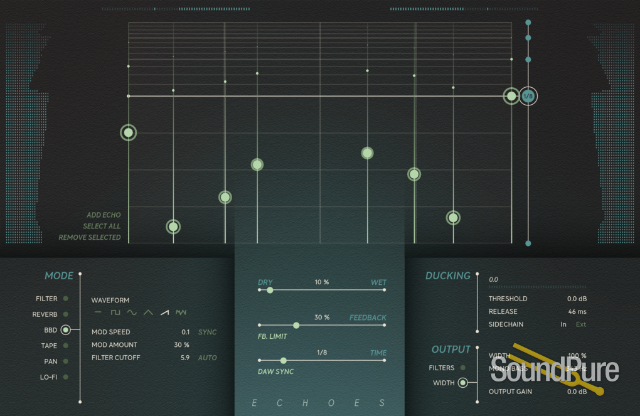This screenshot has width=640, height=416.
Task: Set sidechain to Ext
Action: tap(581, 324)
